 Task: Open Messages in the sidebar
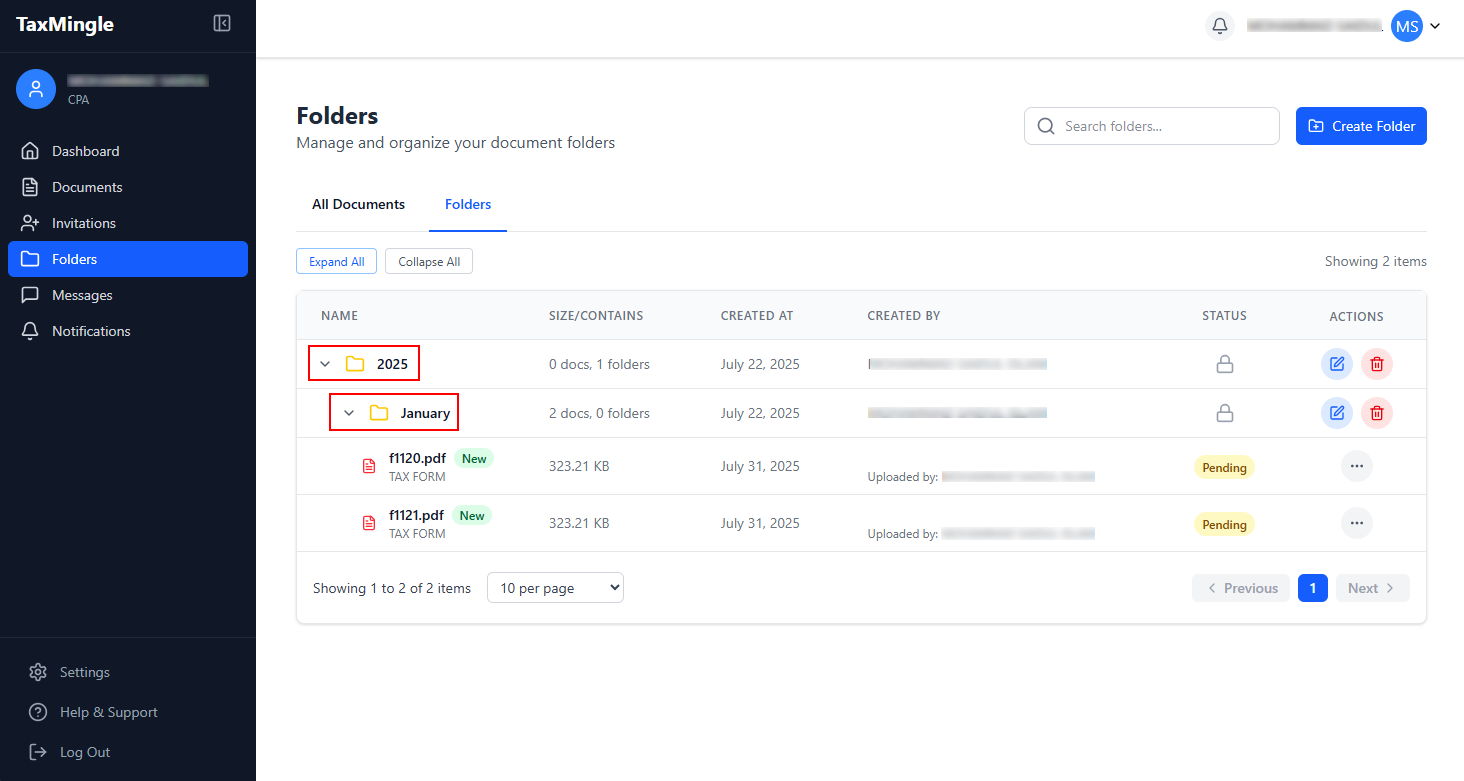point(82,295)
